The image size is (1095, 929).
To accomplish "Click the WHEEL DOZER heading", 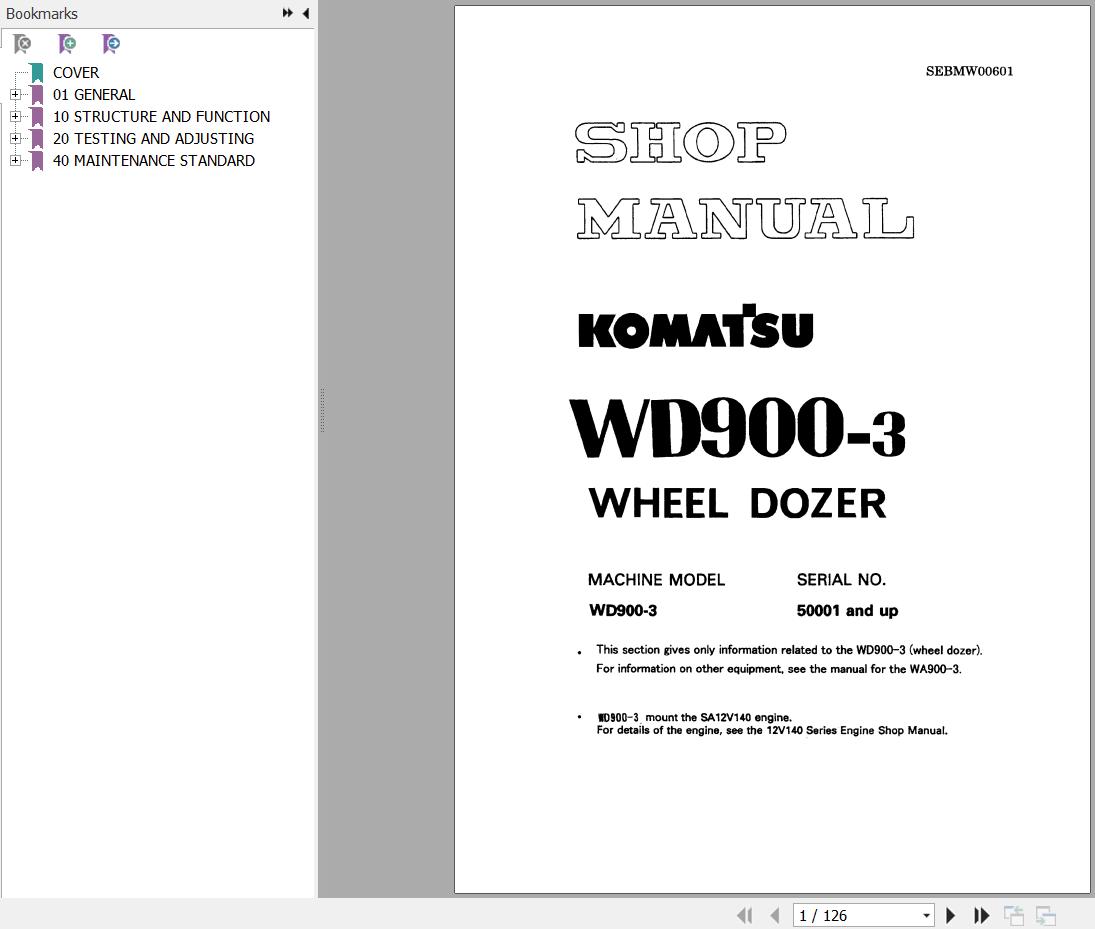I will [737, 504].
